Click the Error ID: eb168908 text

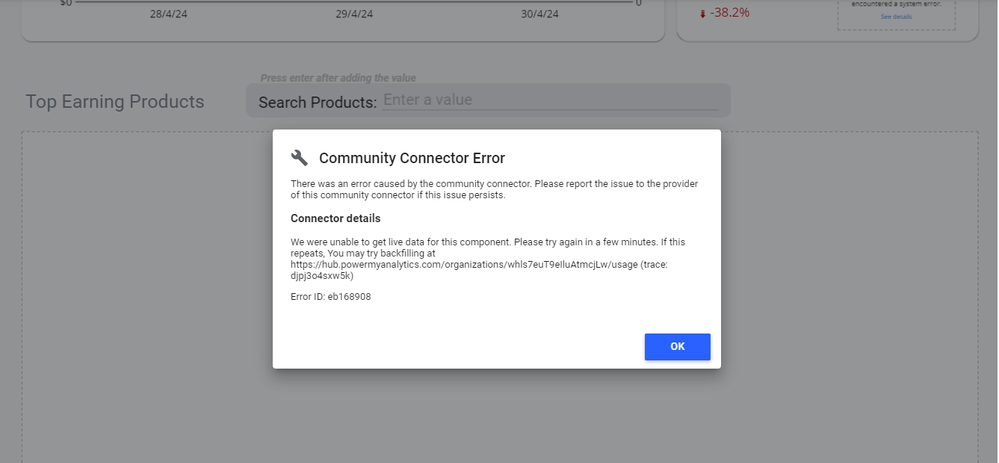pyautogui.click(x=331, y=297)
